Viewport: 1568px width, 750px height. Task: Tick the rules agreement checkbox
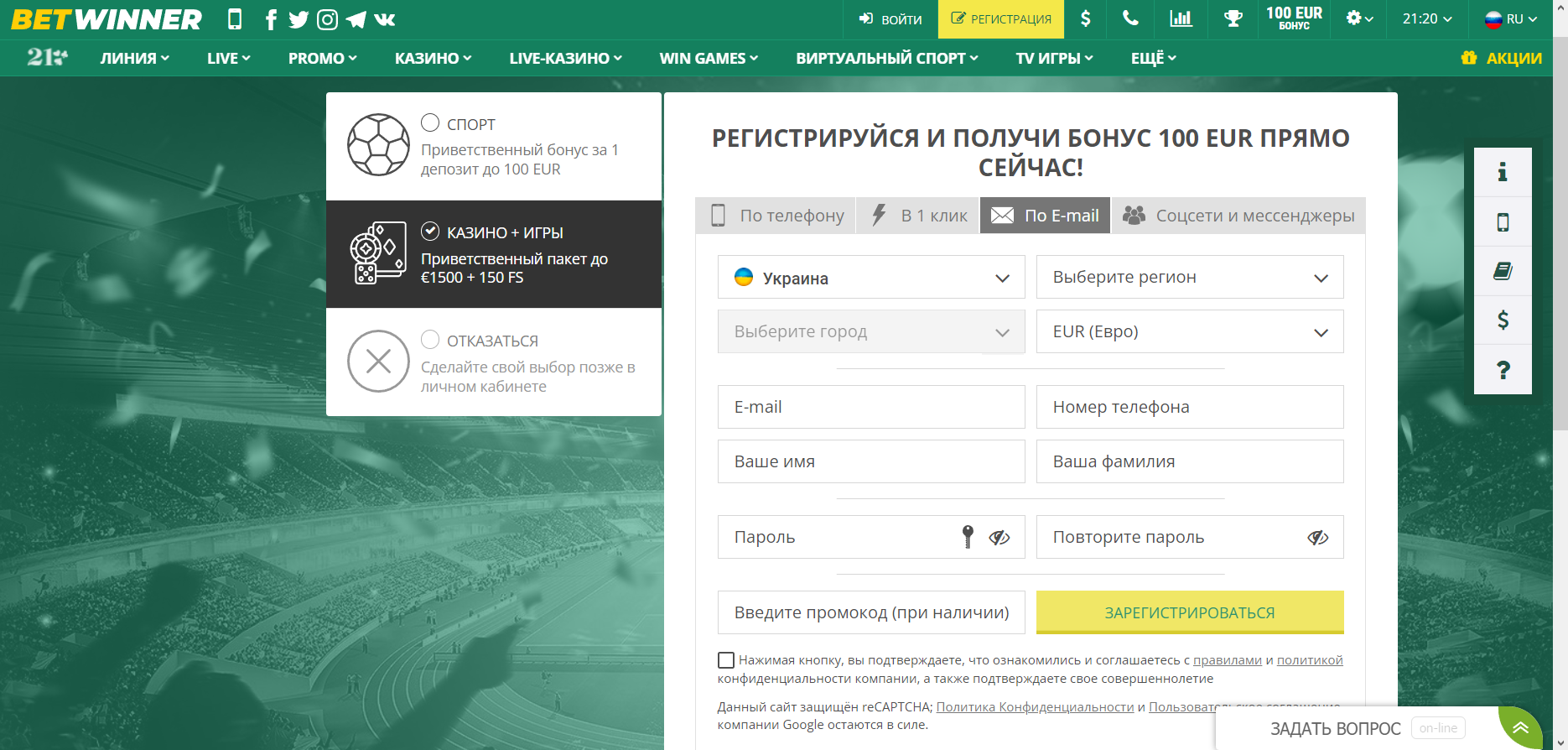726,660
